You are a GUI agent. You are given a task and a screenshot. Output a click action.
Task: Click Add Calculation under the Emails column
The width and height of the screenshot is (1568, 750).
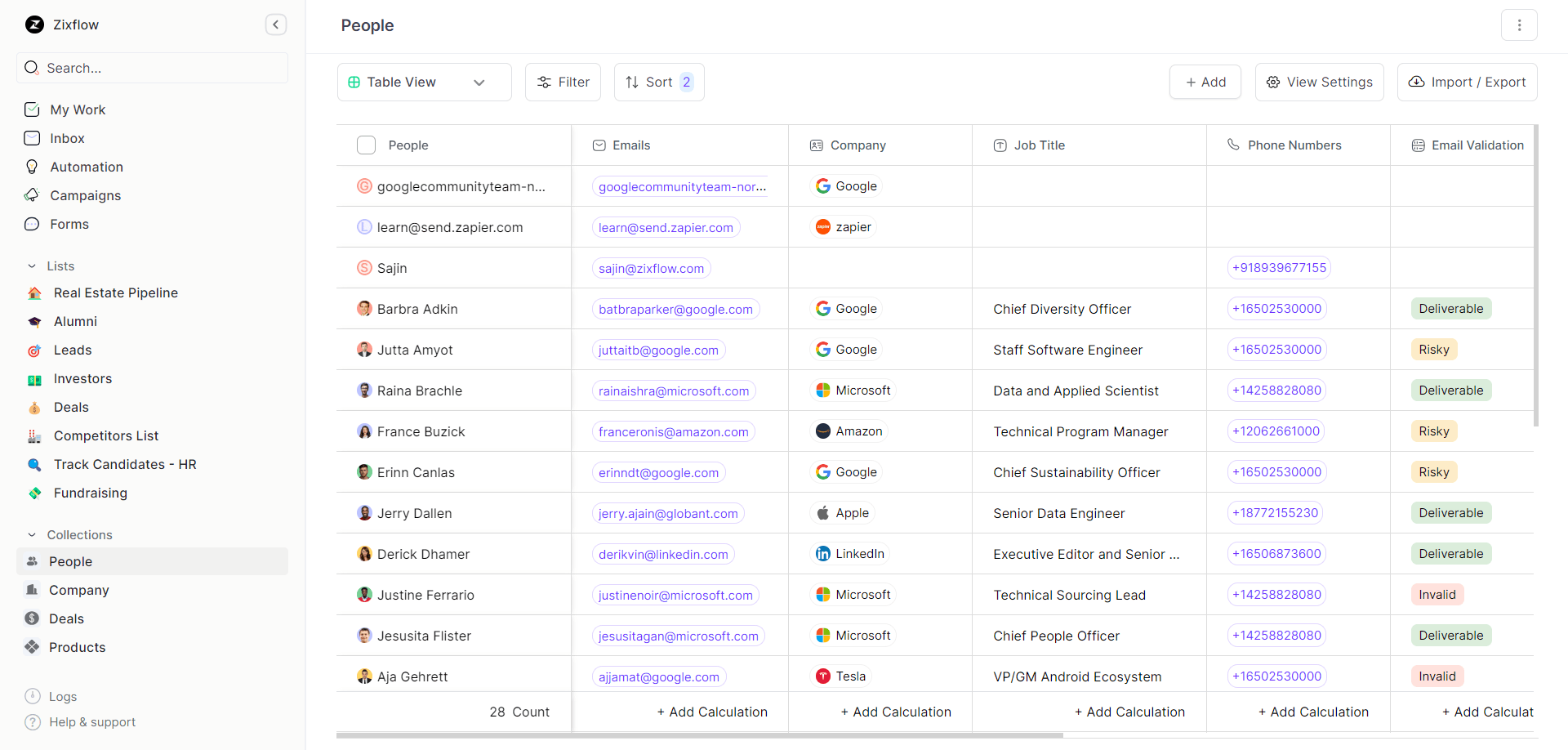(712, 712)
